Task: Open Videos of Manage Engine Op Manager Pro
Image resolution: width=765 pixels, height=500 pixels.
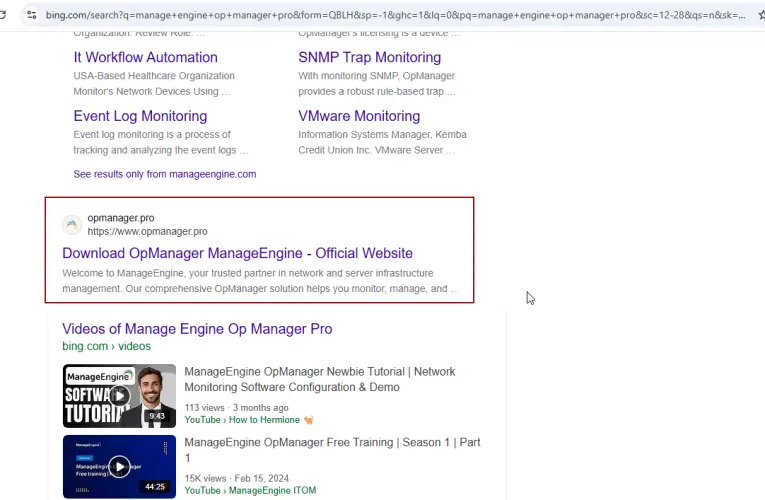Action: point(197,329)
